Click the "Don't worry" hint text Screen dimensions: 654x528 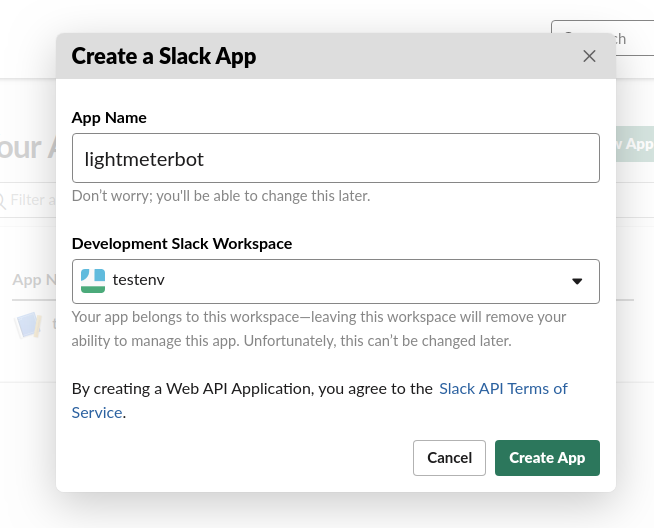click(221, 196)
